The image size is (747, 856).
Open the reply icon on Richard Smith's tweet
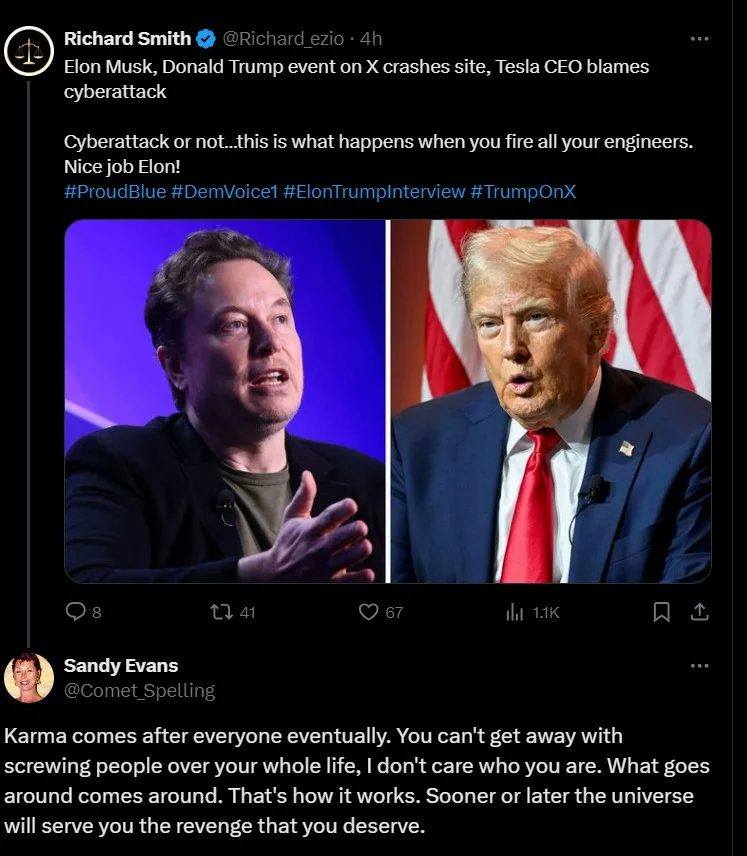click(x=75, y=612)
